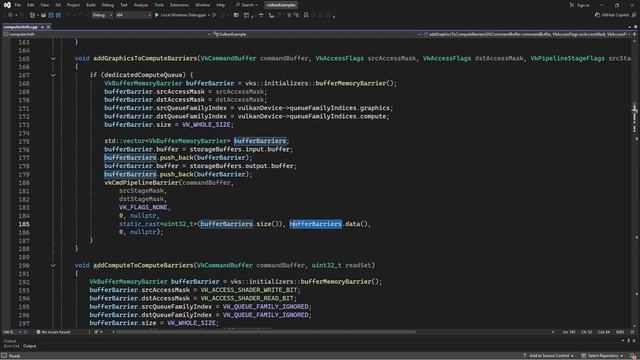640x360 pixels.
Task: Open the Edit menu
Action: tap(31, 5)
